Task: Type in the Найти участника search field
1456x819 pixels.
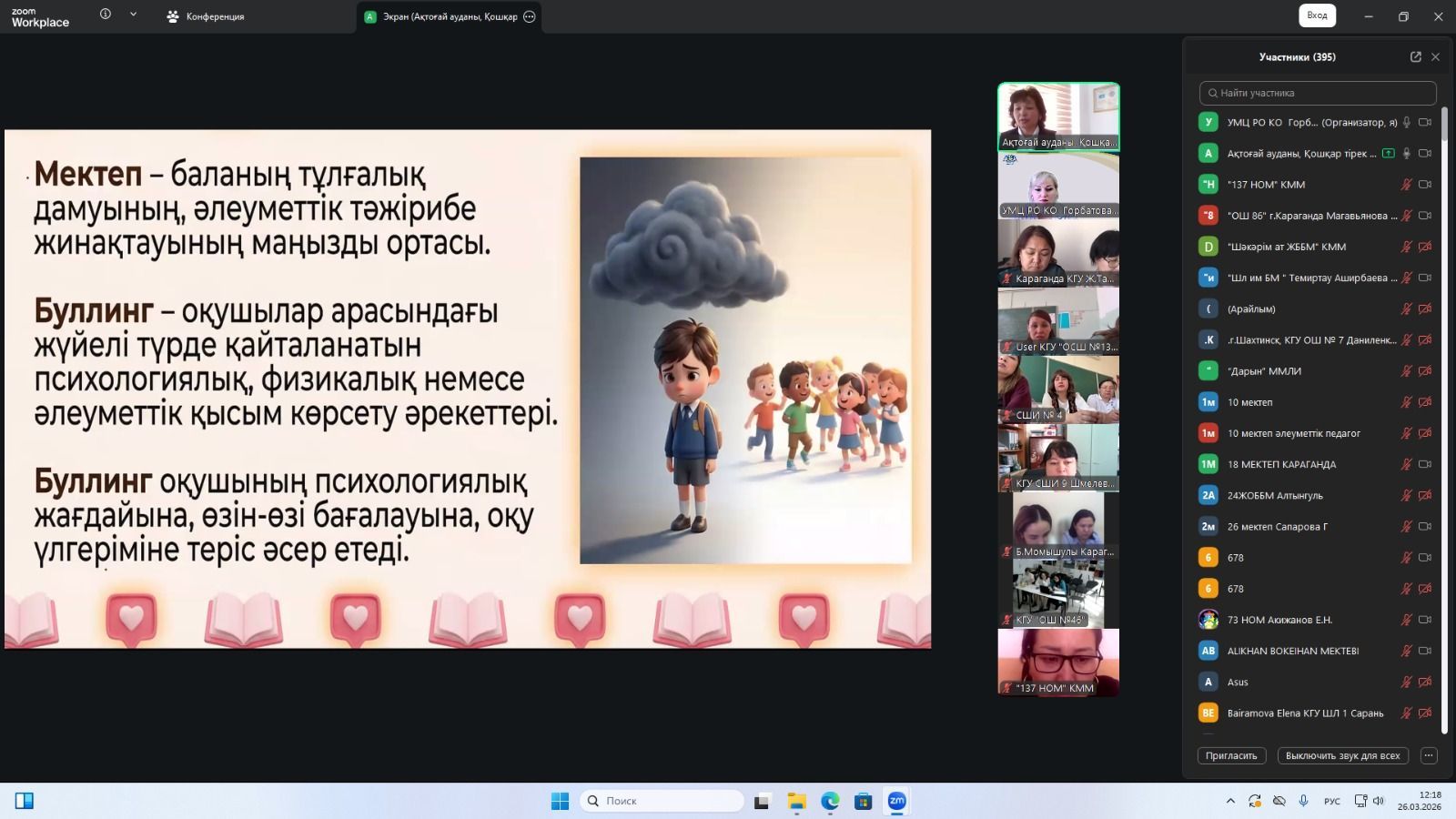Action: coord(1318,93)
